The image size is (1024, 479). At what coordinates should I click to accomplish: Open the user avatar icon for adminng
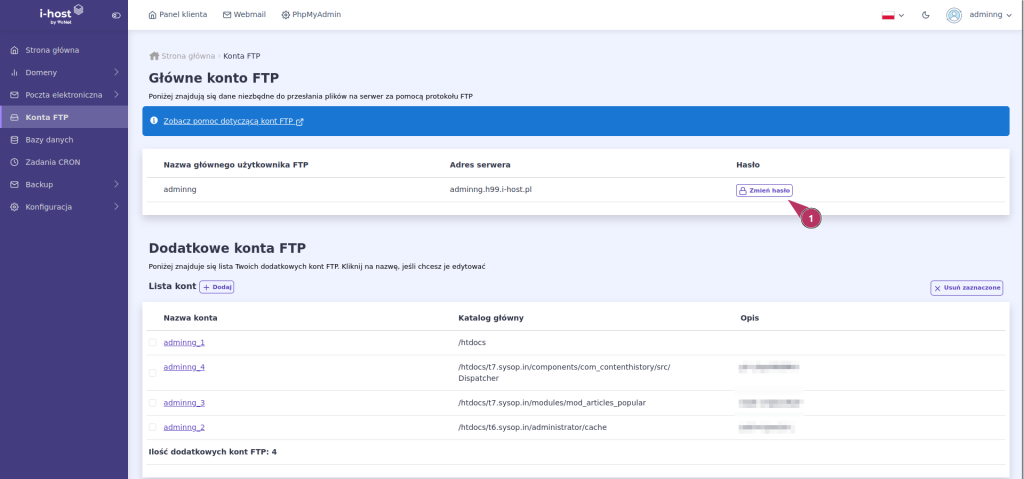click(x=953, y=15)
